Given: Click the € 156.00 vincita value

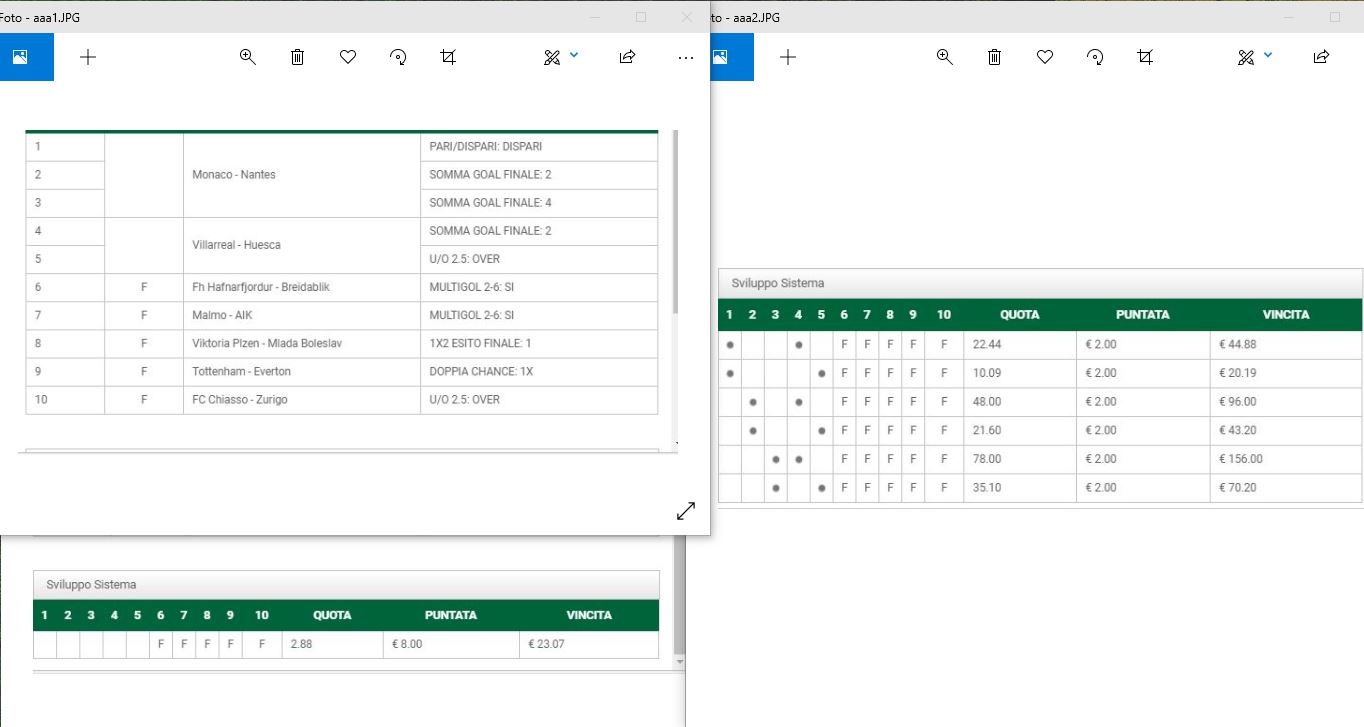Looking at the screenshot, I should point(1241,459).
